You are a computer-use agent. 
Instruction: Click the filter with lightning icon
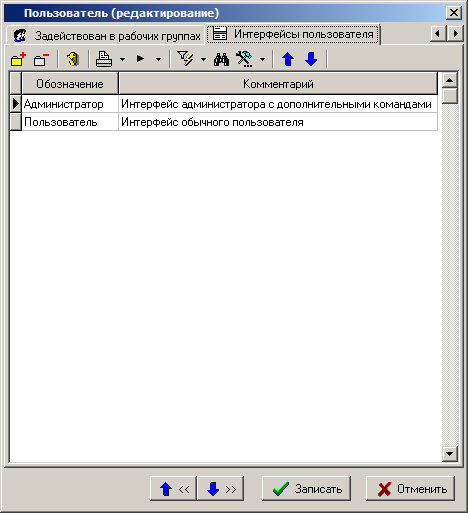pos(185,59)
